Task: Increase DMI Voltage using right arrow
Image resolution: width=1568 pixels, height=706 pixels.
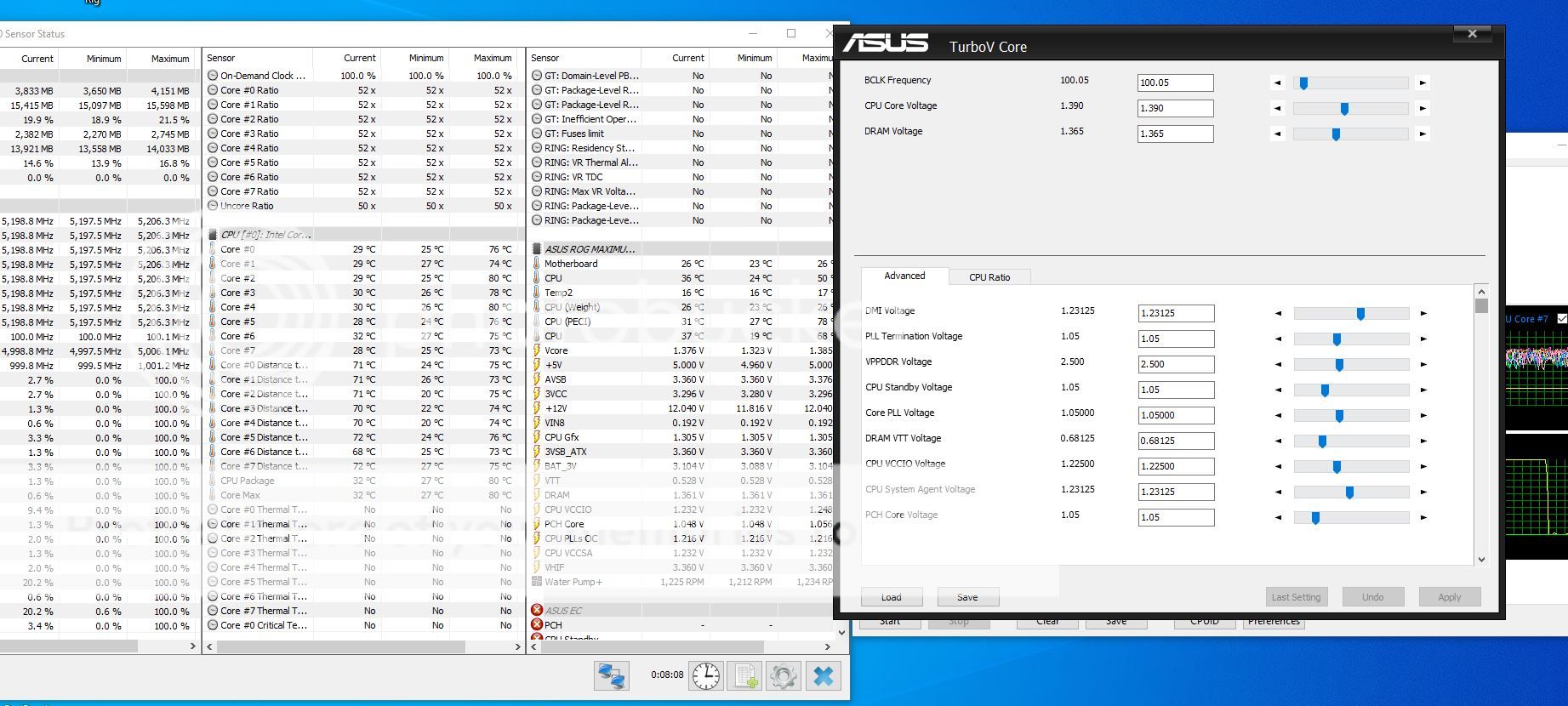Action: [1423, 314]
